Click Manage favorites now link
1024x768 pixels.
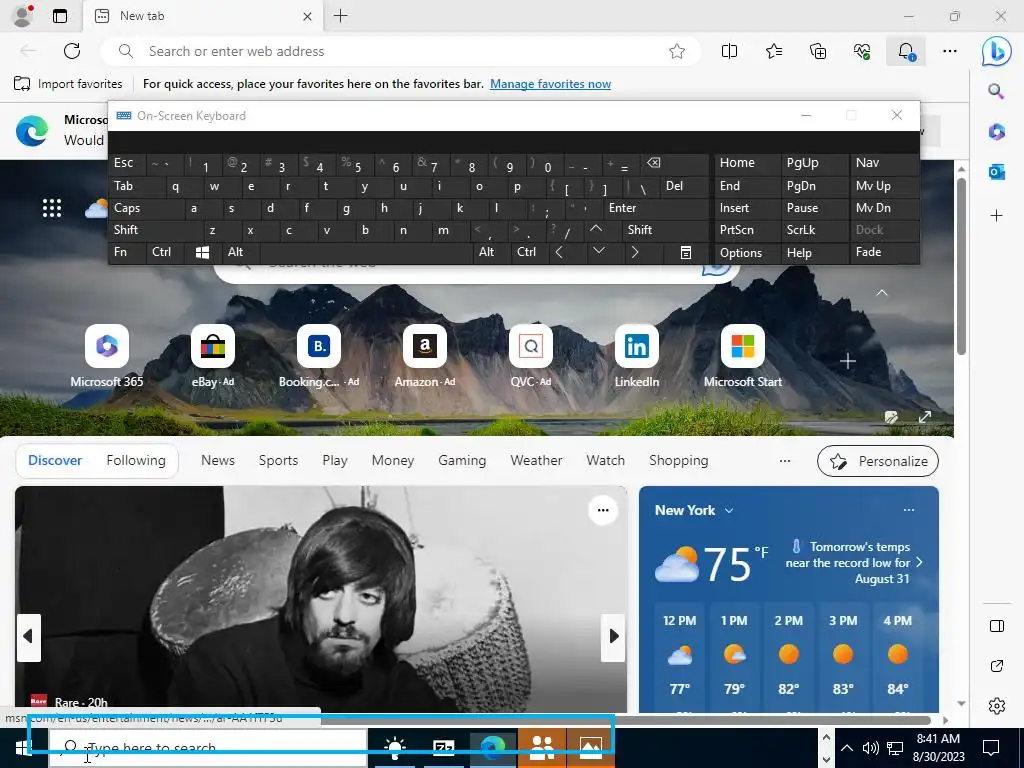[x=551, y=84]
